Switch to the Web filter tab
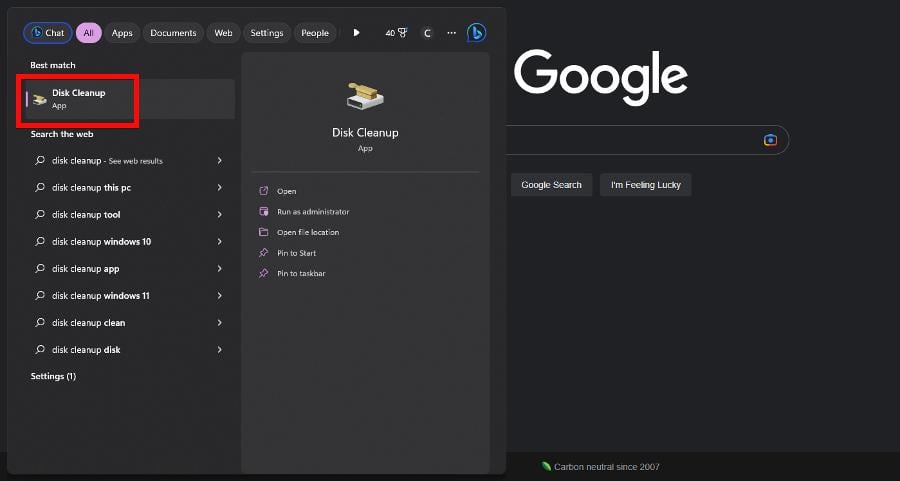 click(x=223, y=33)
